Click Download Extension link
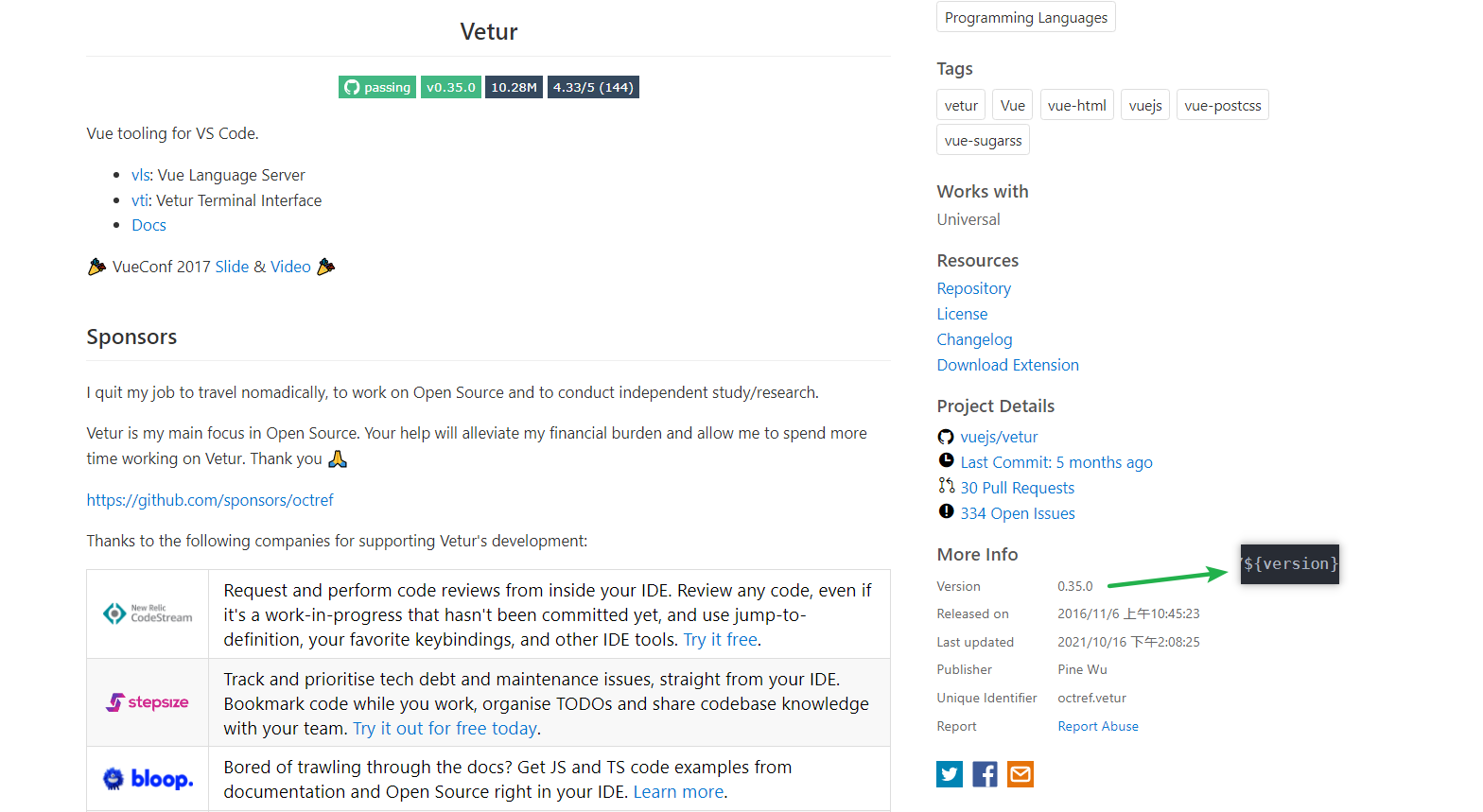Viewport: 1483px width, 812px height. click(1008, 365)
